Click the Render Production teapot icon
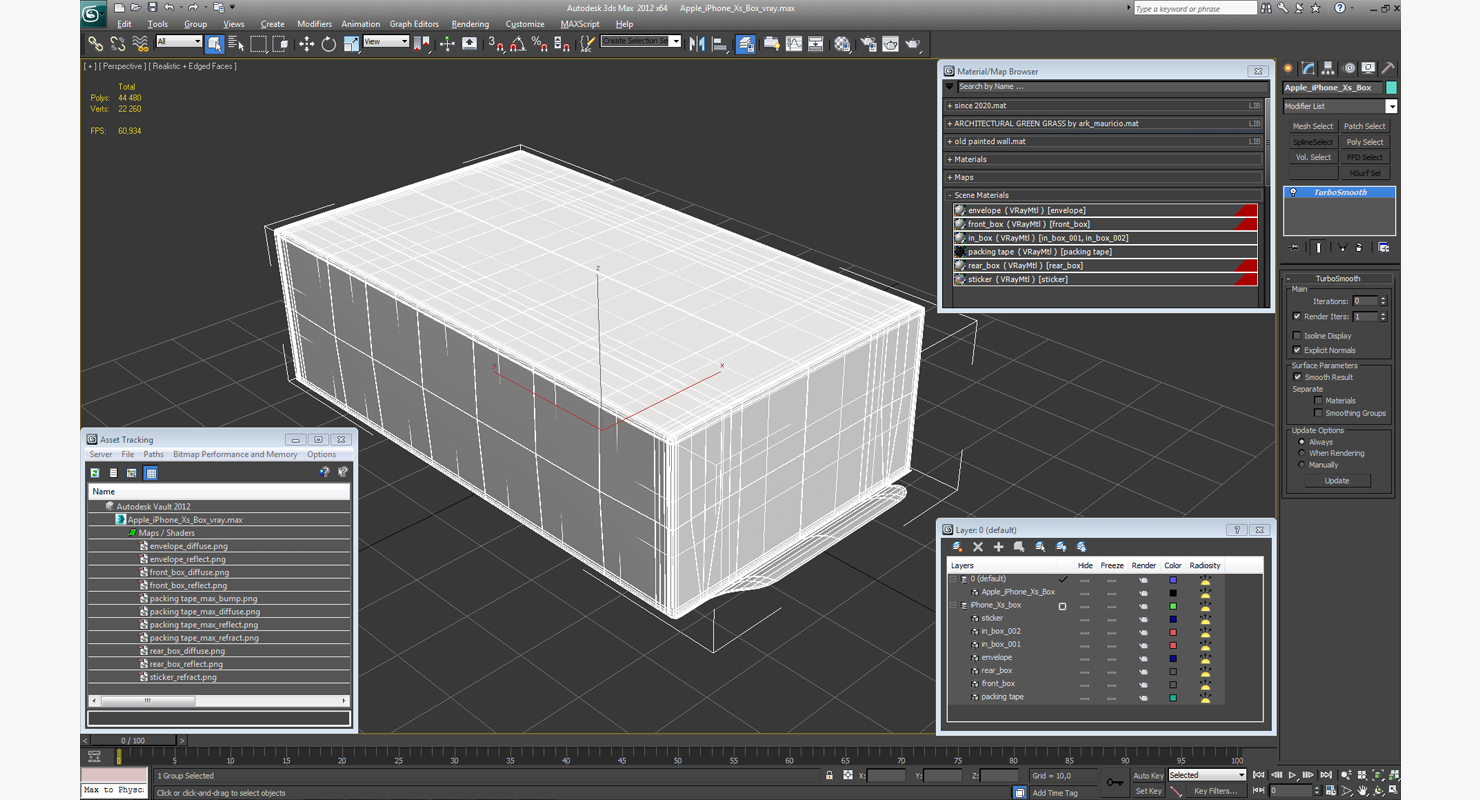The image size is (1480, 800). click(912, 44)
